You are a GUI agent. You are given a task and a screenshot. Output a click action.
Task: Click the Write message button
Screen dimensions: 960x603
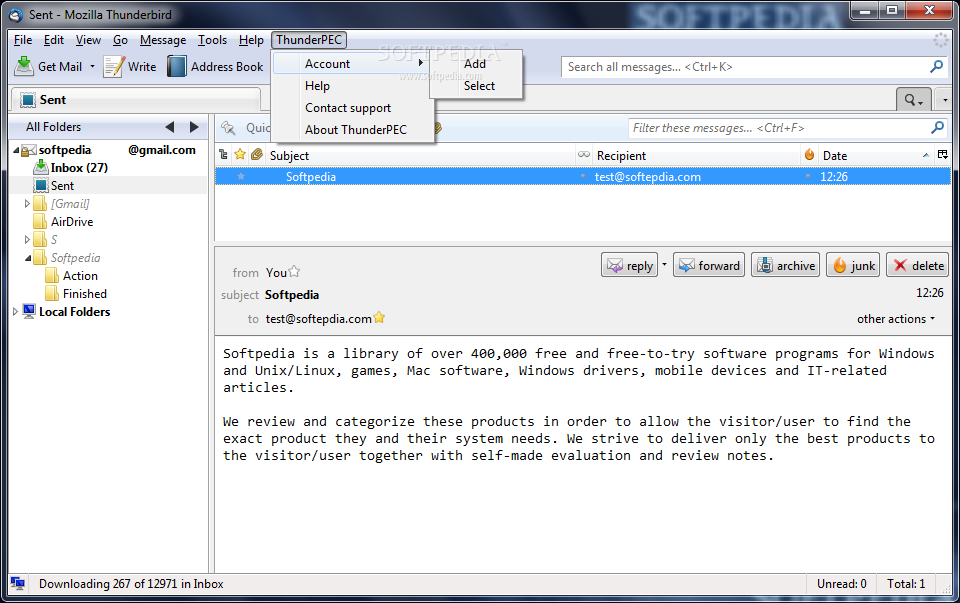click(130, 66)
